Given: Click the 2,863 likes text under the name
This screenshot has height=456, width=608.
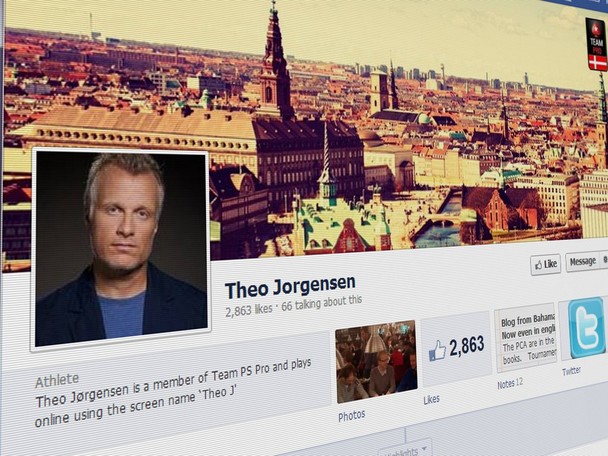Looking at the screenshot, I should (249, 309).
